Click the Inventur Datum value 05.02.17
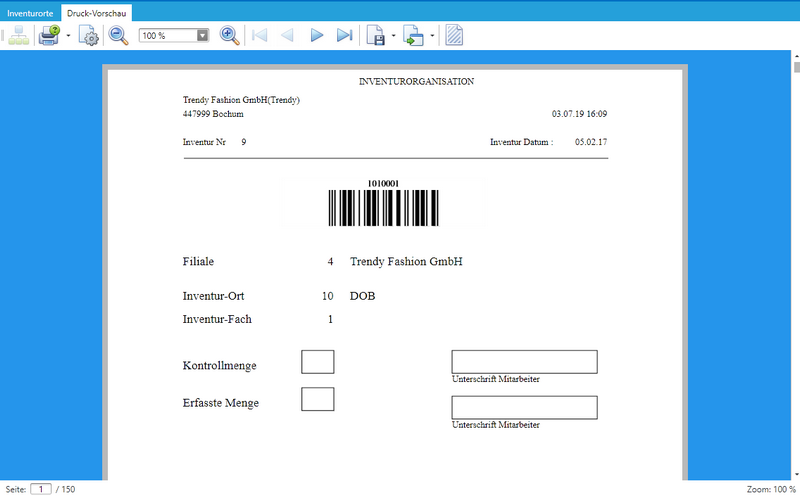Image resolution: width=800 pixels, height=496 pixels. (591, 142)
